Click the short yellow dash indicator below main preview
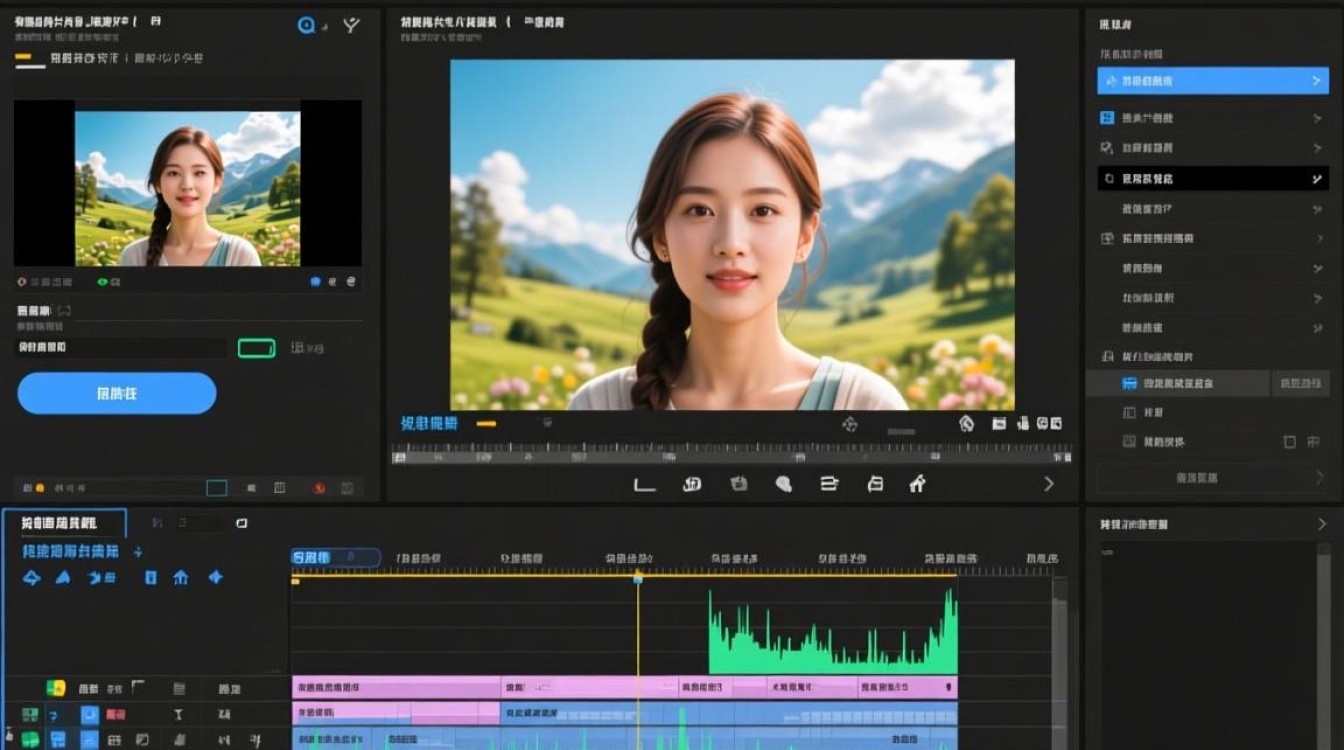1344x750 pixels. pos(486,424)
